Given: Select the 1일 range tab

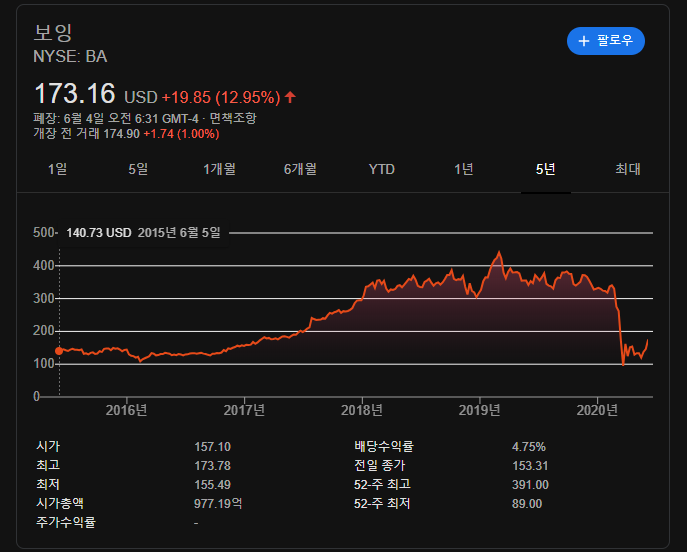Looking at the screenshot, I should (x=57, y=169).
